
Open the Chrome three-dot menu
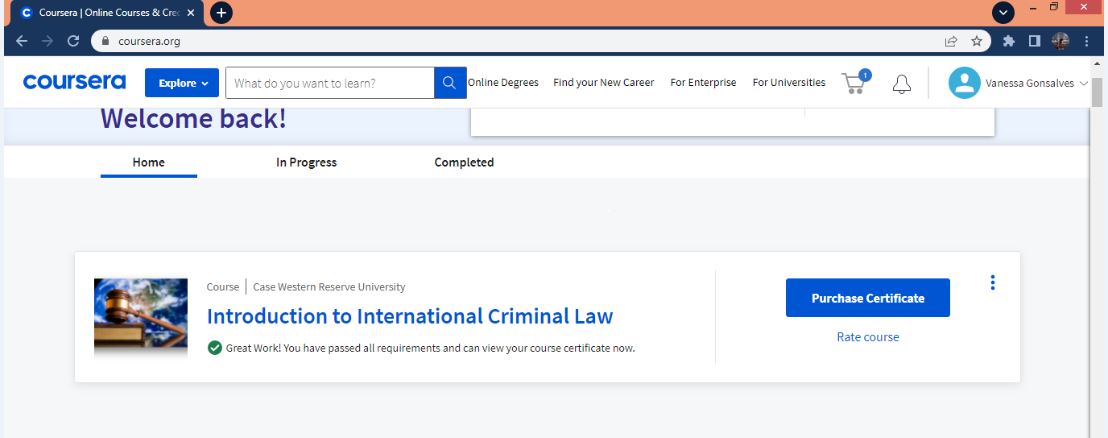1087,41
